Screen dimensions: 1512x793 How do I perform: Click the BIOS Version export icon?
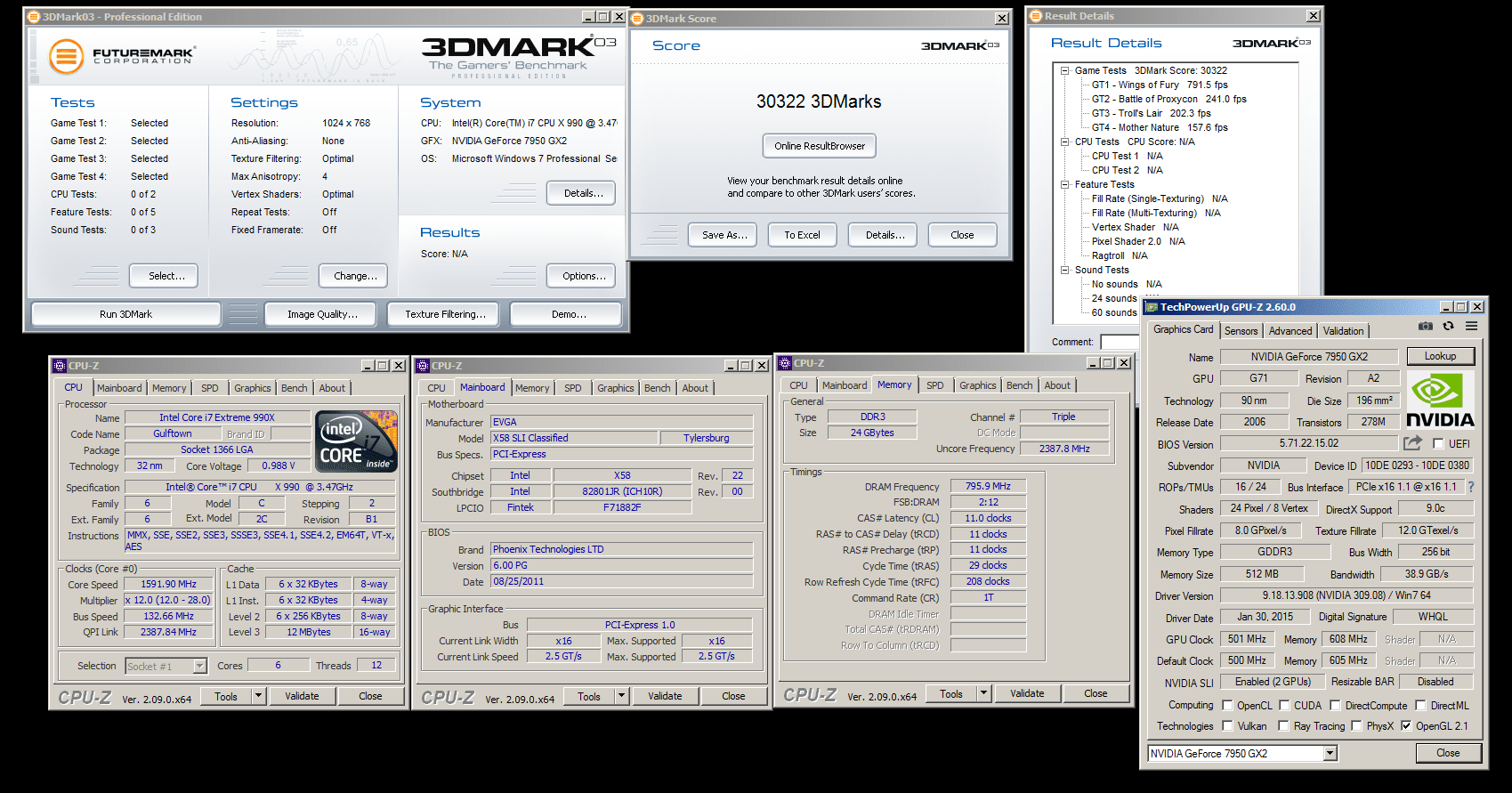[1412, 443]
